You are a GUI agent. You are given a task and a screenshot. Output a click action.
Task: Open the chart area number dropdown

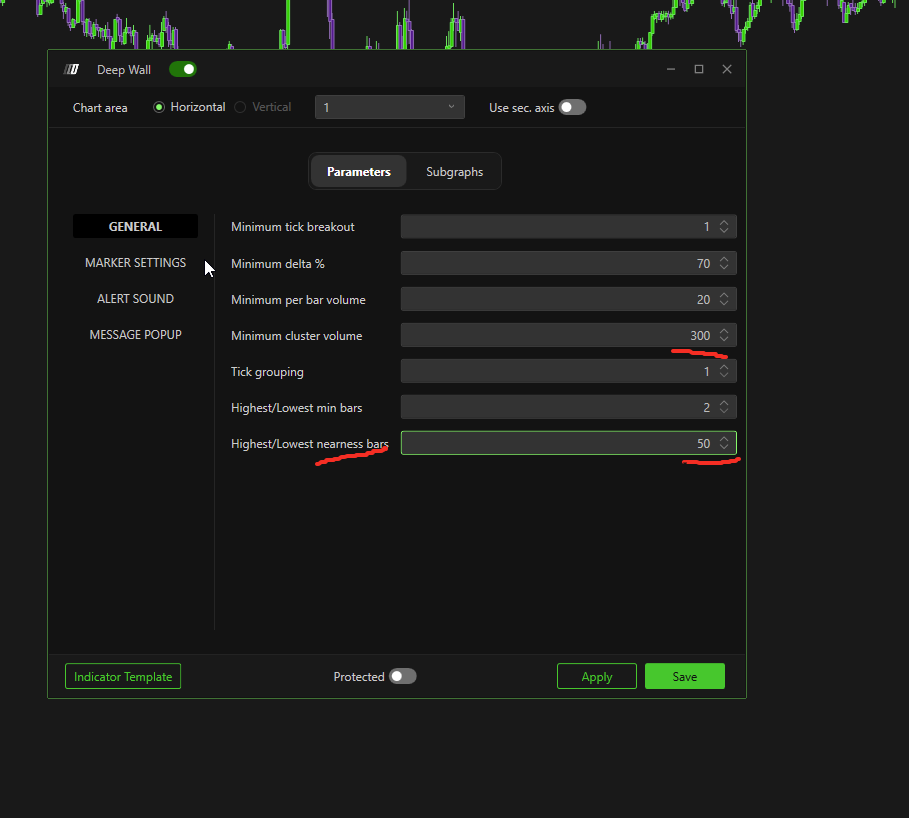click(389, 107)
